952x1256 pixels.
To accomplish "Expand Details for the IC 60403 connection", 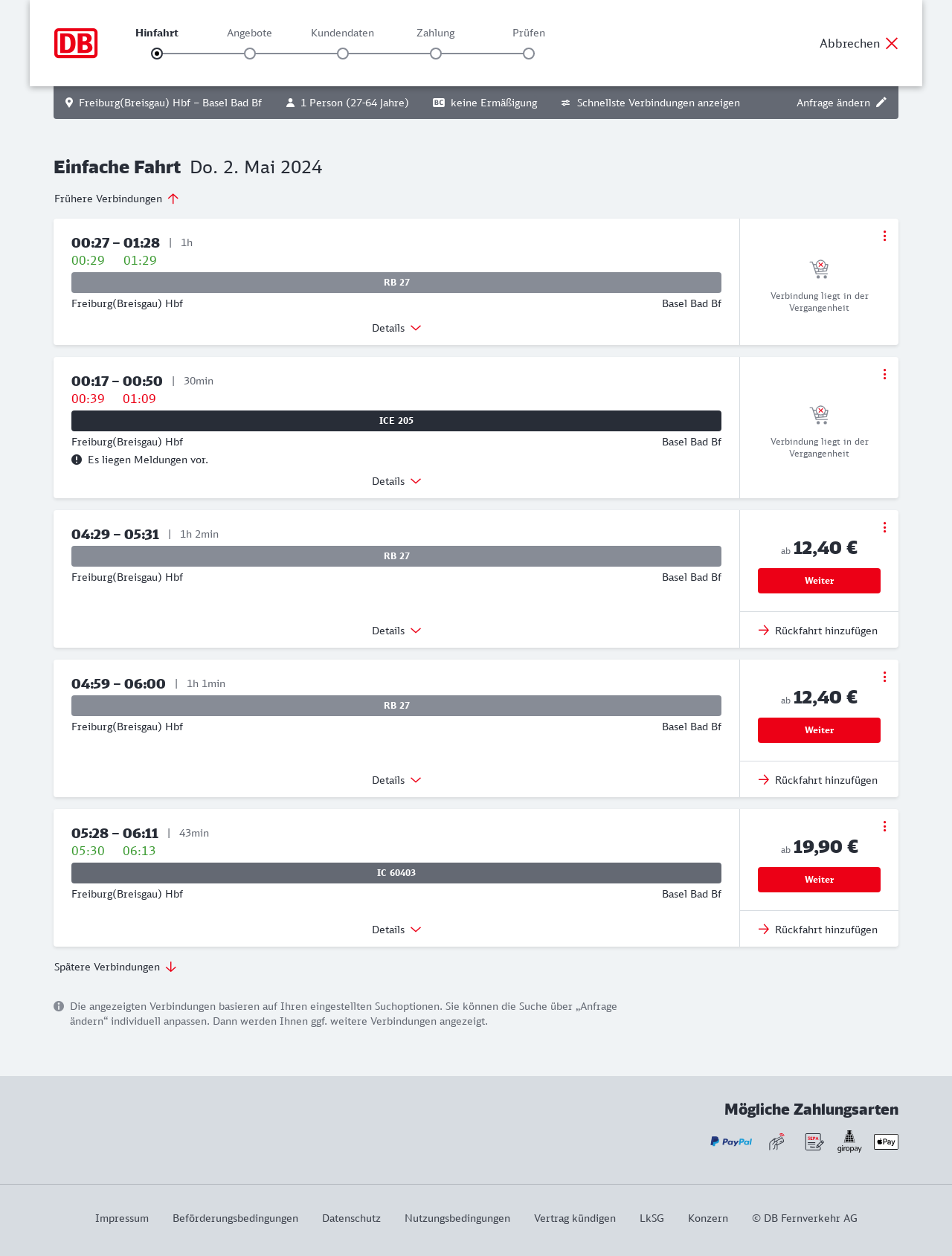I will [x=396, y=930].
